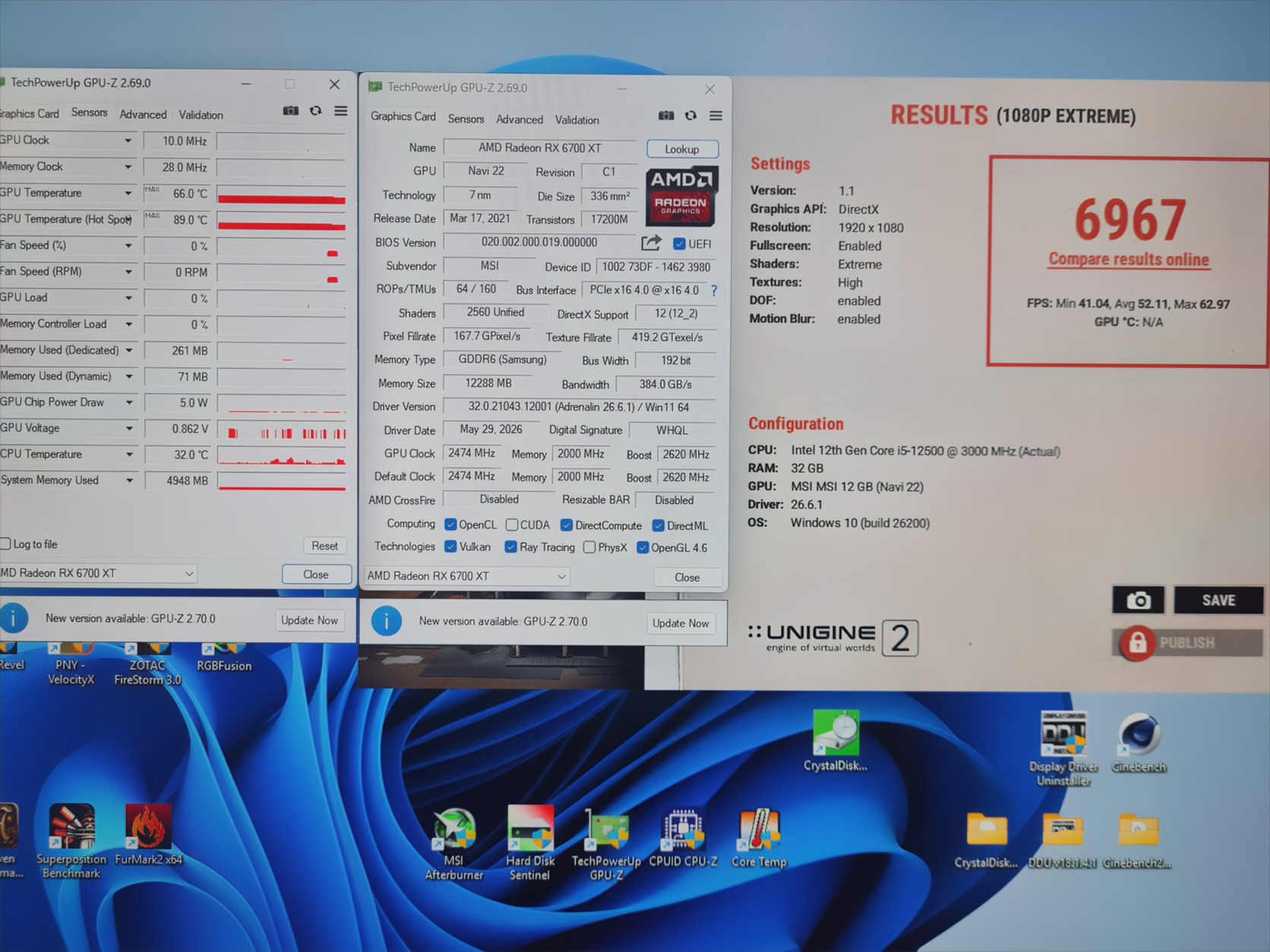Open Cinebench2 folder on desktop
The width and height of the screenshot is (1270, 952).
(x=1137, y=840)
